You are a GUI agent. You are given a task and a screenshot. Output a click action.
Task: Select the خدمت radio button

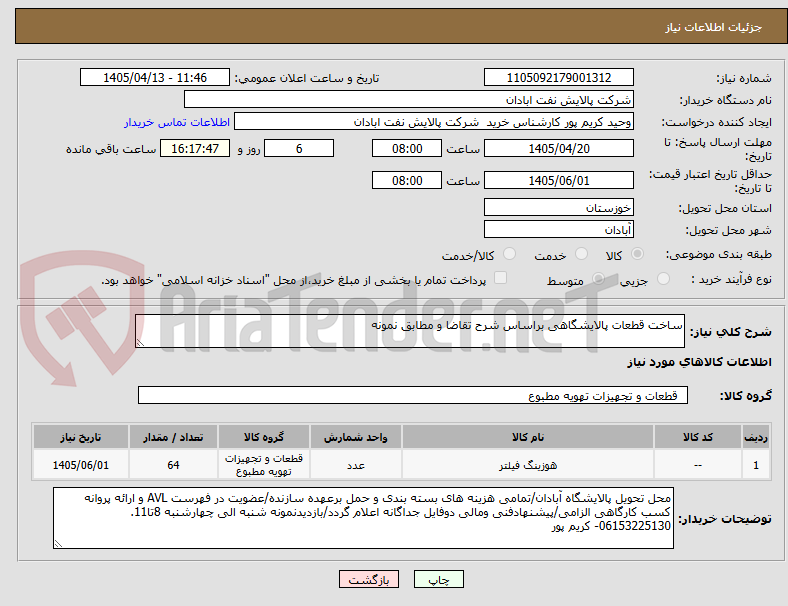(581, 254)
